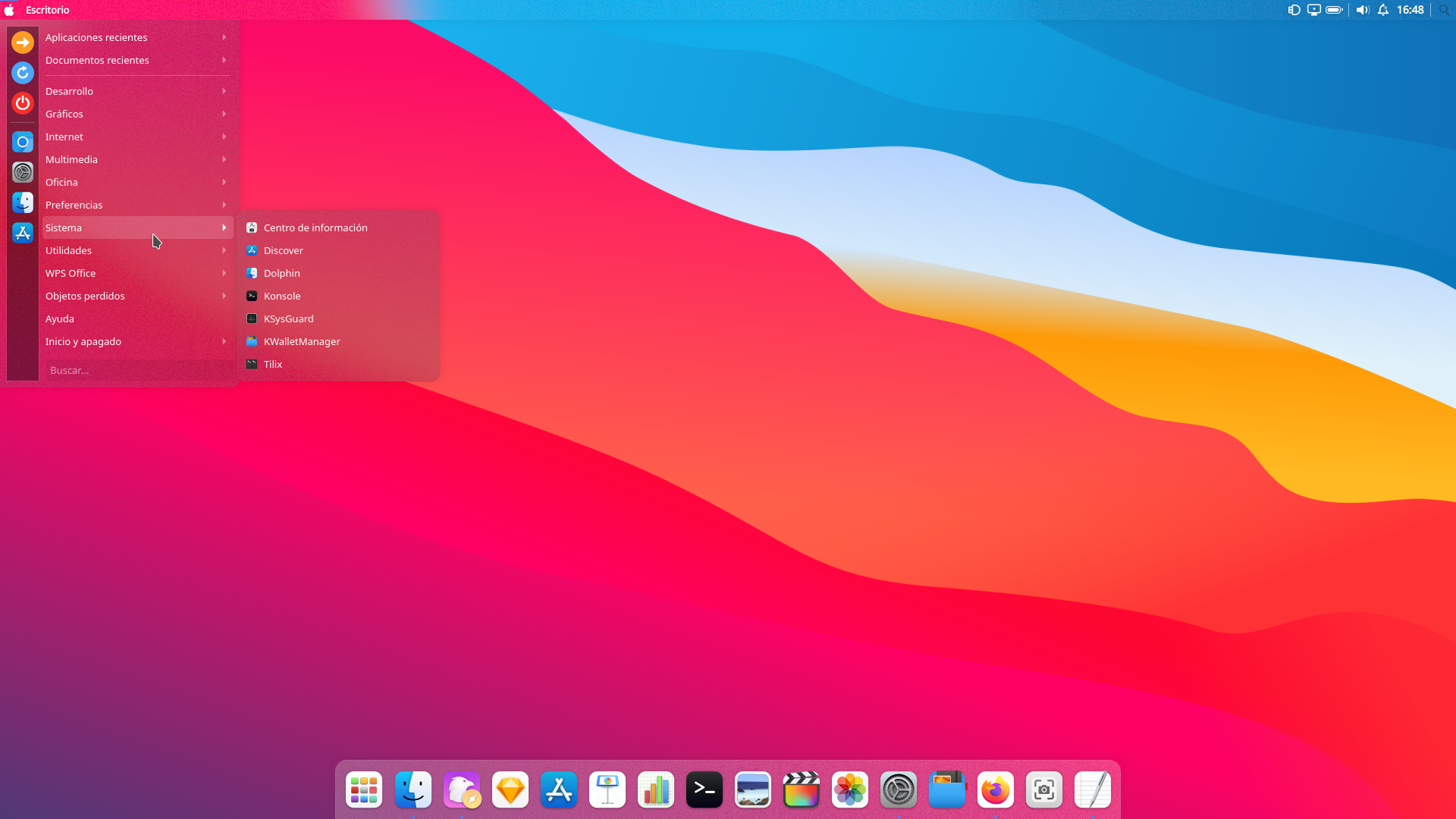
Task: Launch Keynote presentation icon in dock
Action: coord(607,790)
